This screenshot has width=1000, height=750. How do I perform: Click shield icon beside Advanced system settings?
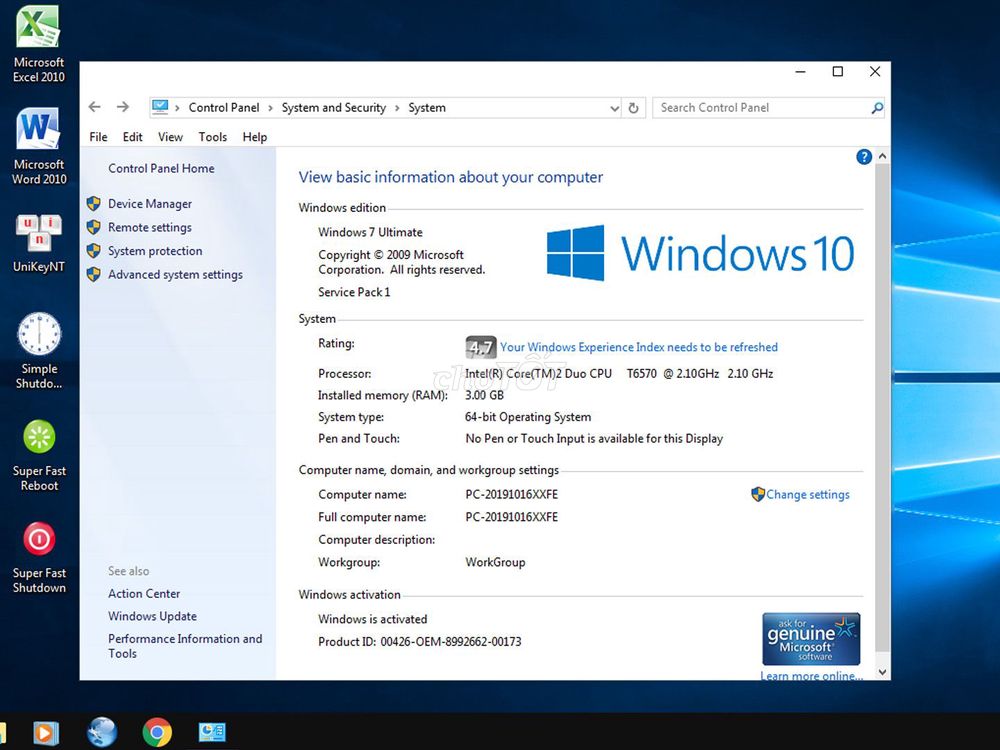tap(94, 274)
